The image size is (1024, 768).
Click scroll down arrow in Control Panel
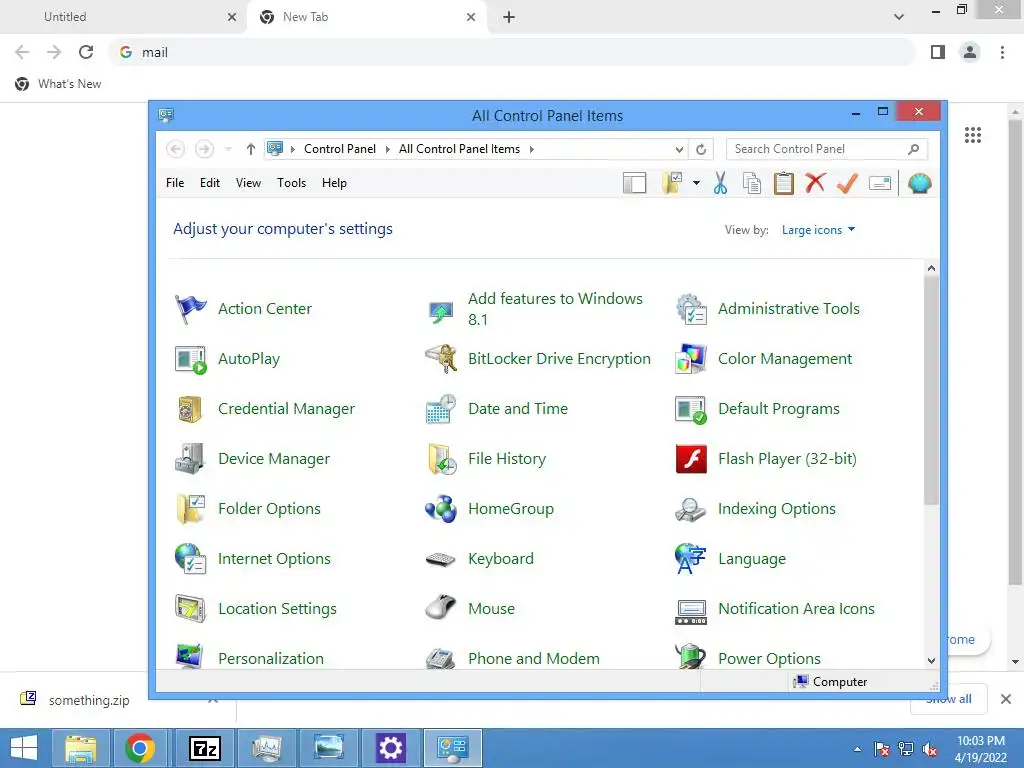931,660
